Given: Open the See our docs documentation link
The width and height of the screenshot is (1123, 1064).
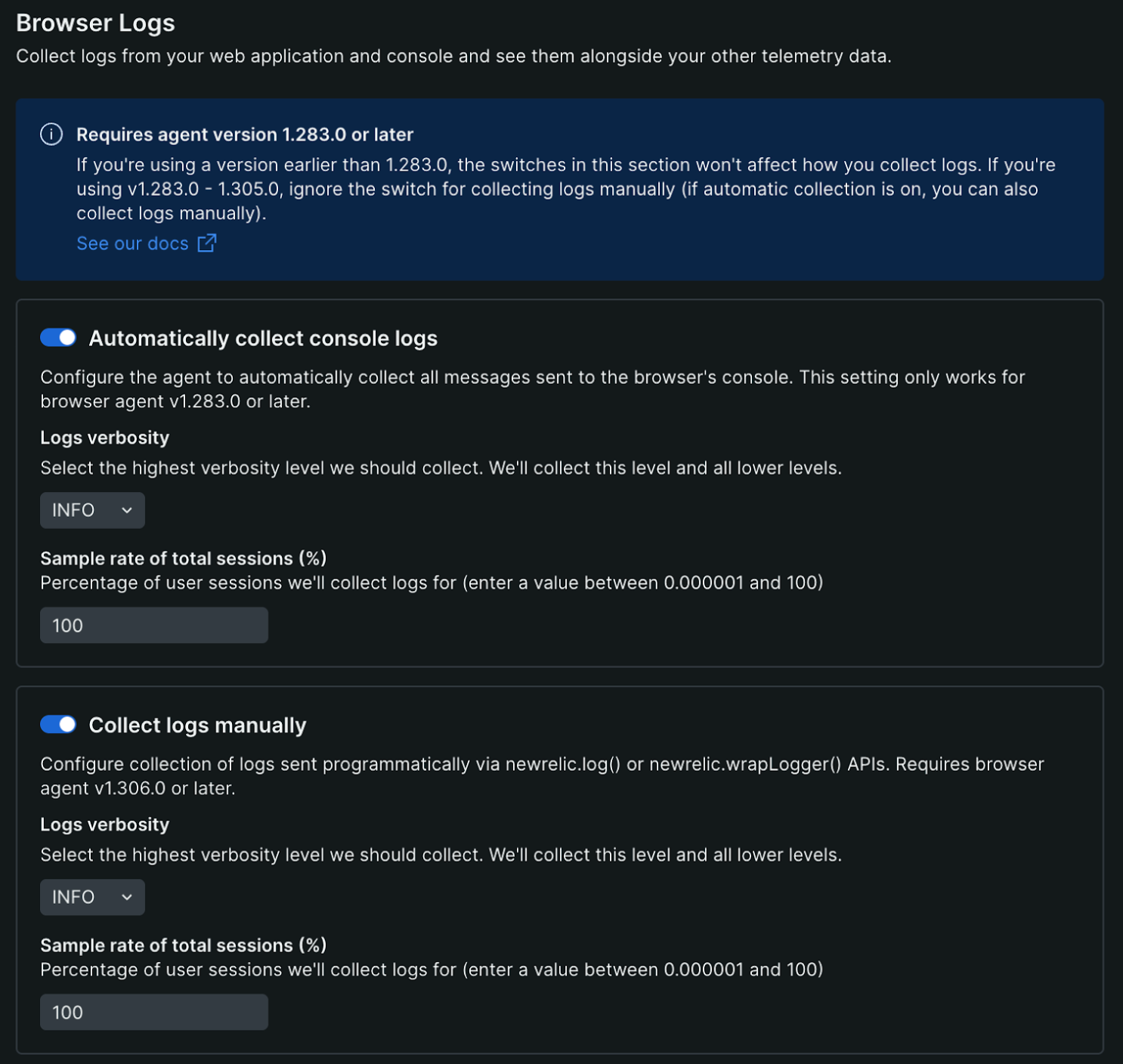Looking at the screenshot, I should [132, 243].
